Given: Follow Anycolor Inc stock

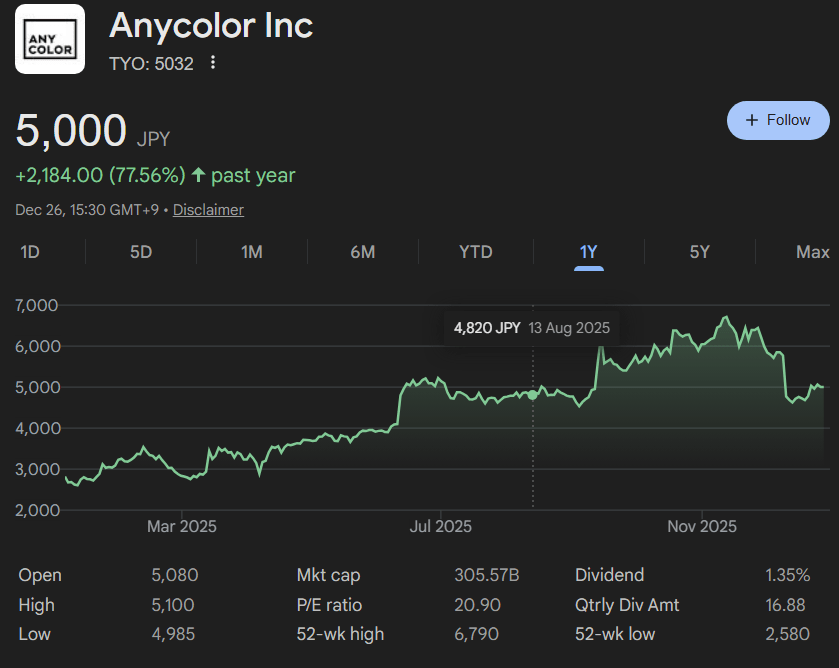Looking at the screenshot, I should point(778,120).
